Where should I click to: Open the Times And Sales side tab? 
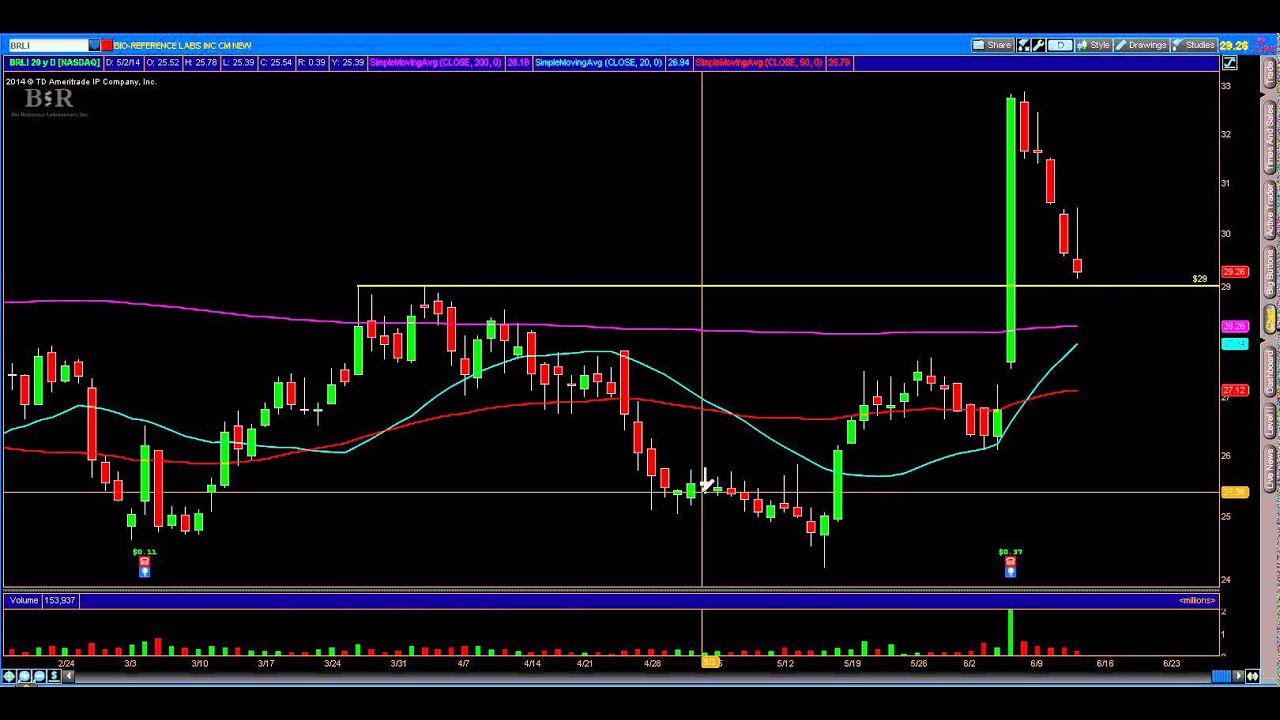coord(1270,137)
